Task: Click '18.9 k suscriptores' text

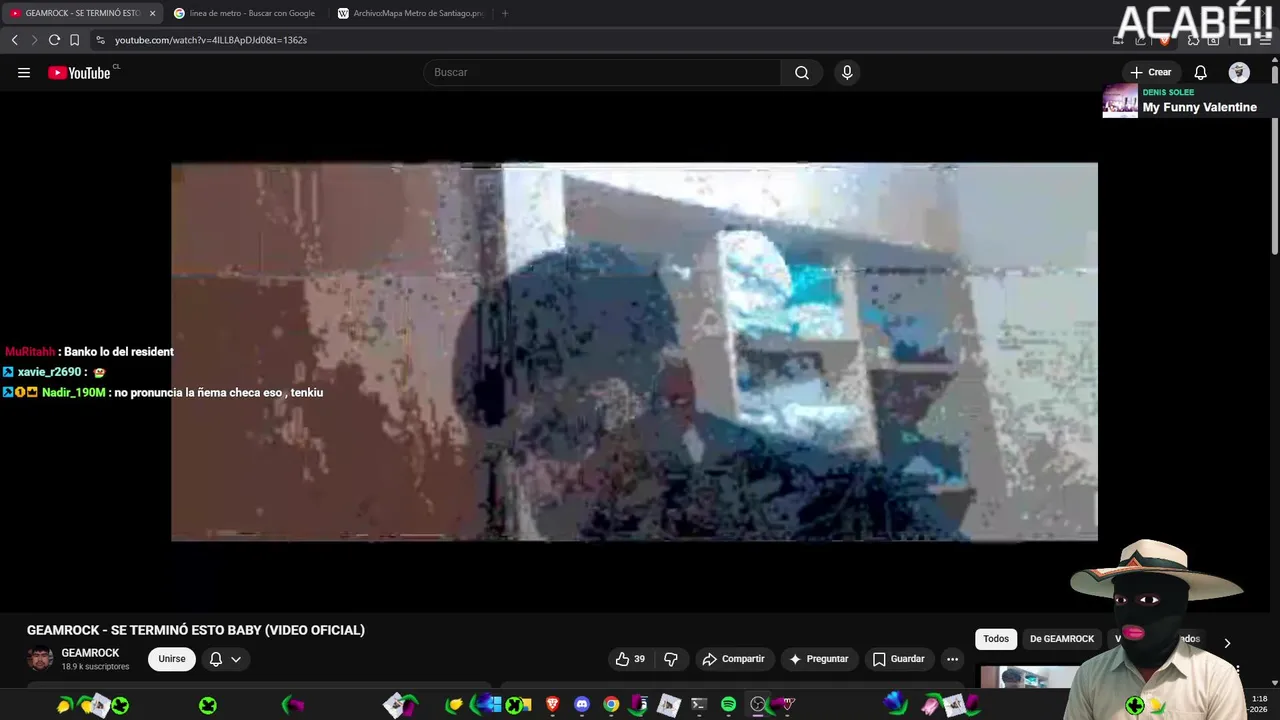Action: (x=95, y=666)
